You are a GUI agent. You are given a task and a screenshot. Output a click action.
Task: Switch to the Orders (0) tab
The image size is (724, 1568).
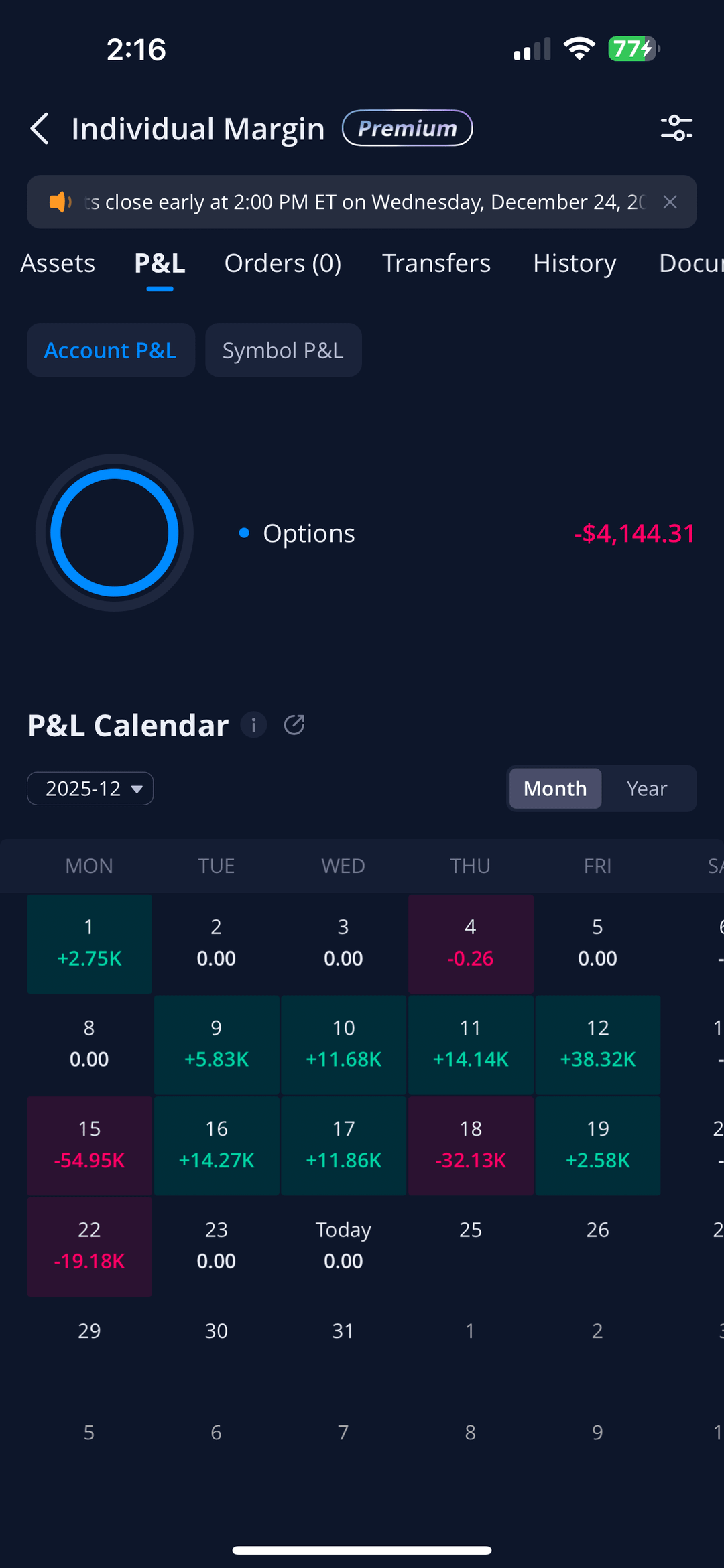coord(283,263)
